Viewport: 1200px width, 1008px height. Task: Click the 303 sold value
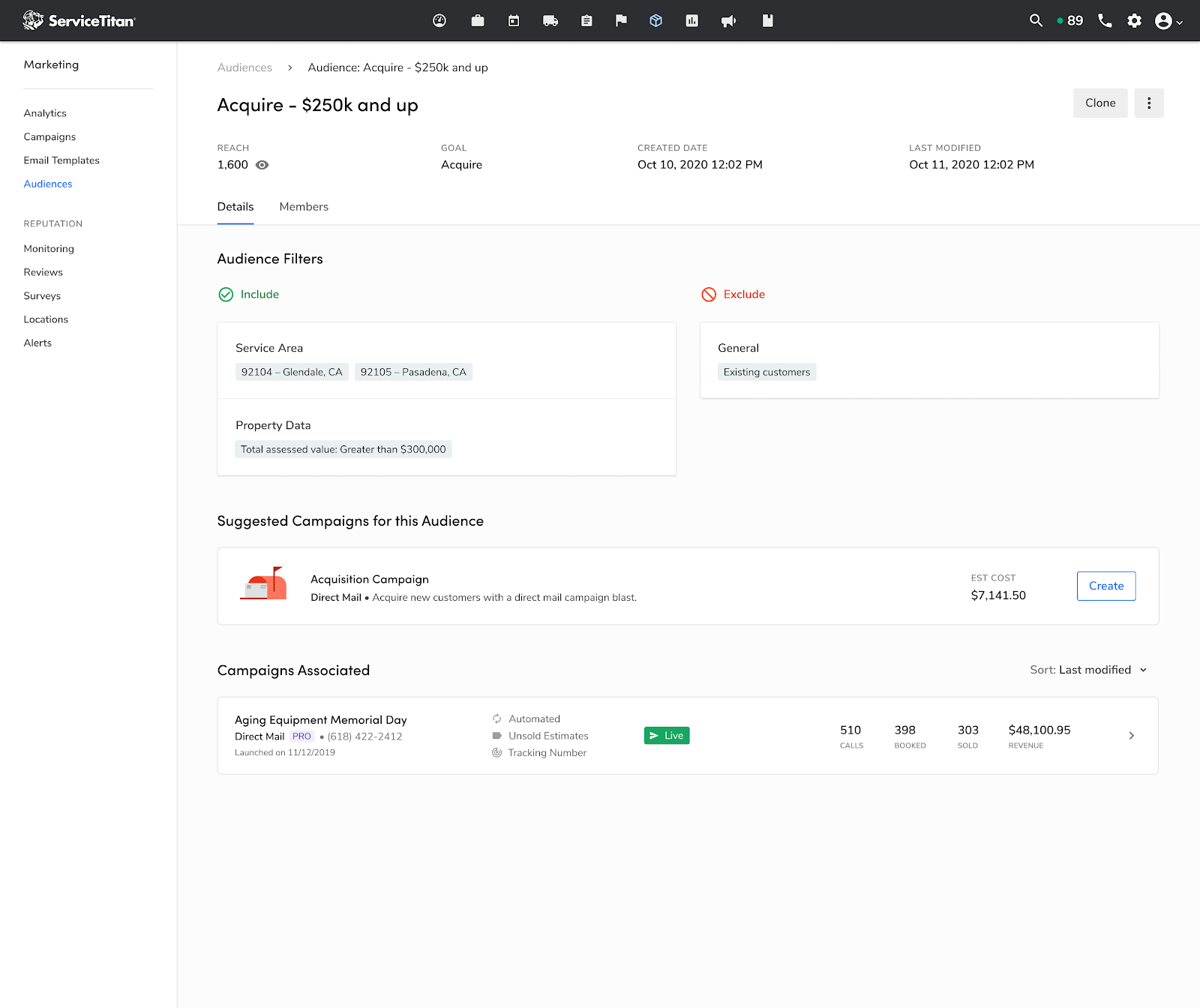point(968,730)
